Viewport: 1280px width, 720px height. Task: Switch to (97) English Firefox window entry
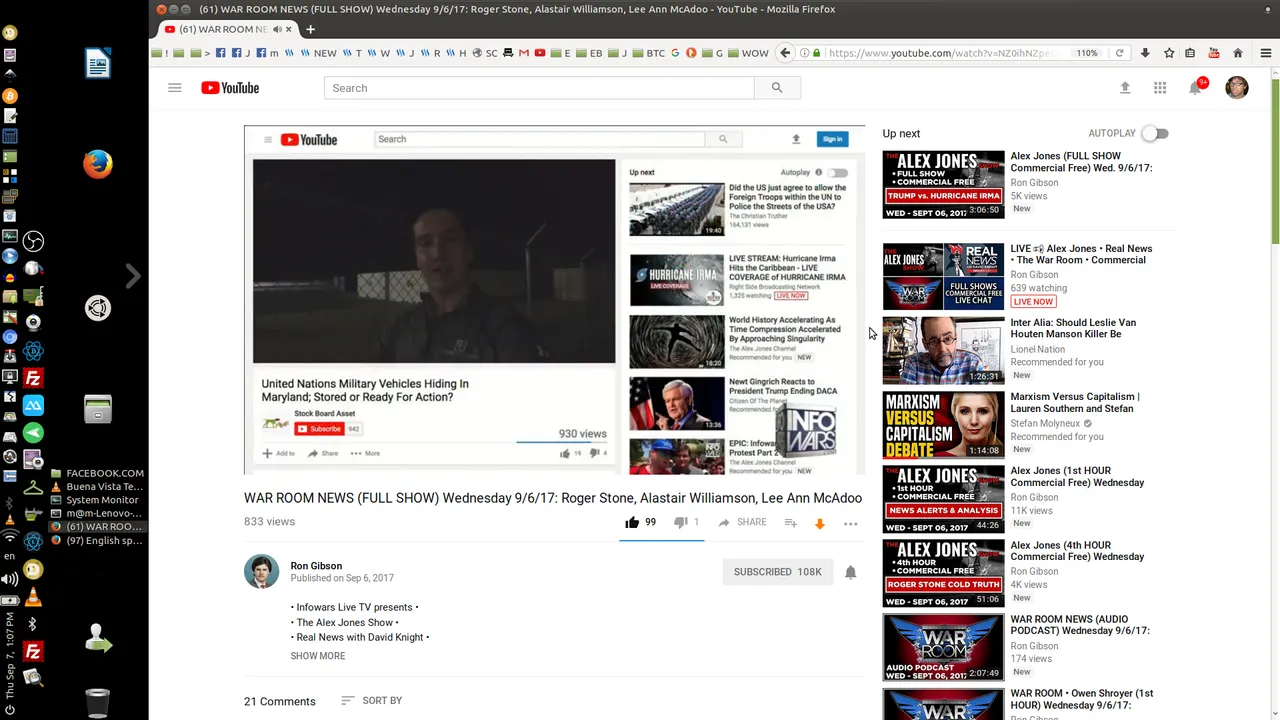97,540
